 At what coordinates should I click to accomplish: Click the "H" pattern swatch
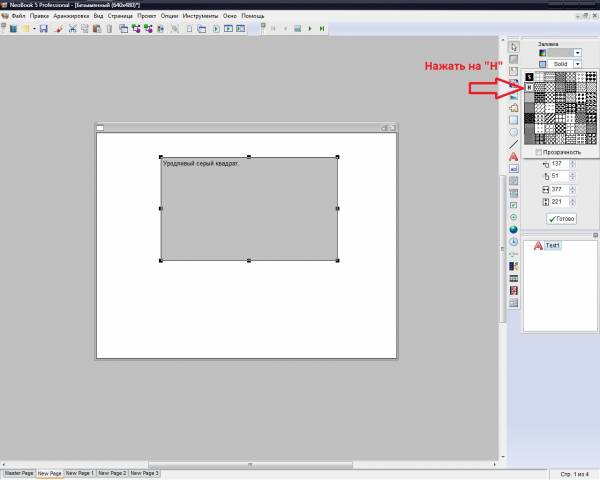[530, 88]
